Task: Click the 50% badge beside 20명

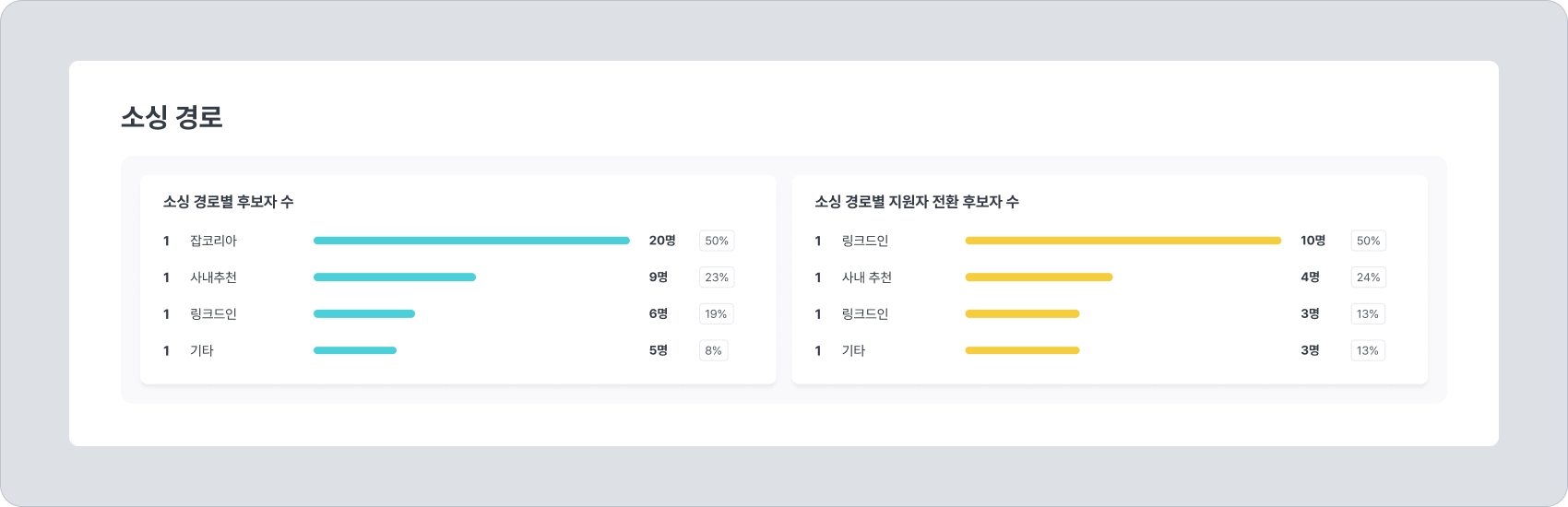Action: [x=717, y=241]
